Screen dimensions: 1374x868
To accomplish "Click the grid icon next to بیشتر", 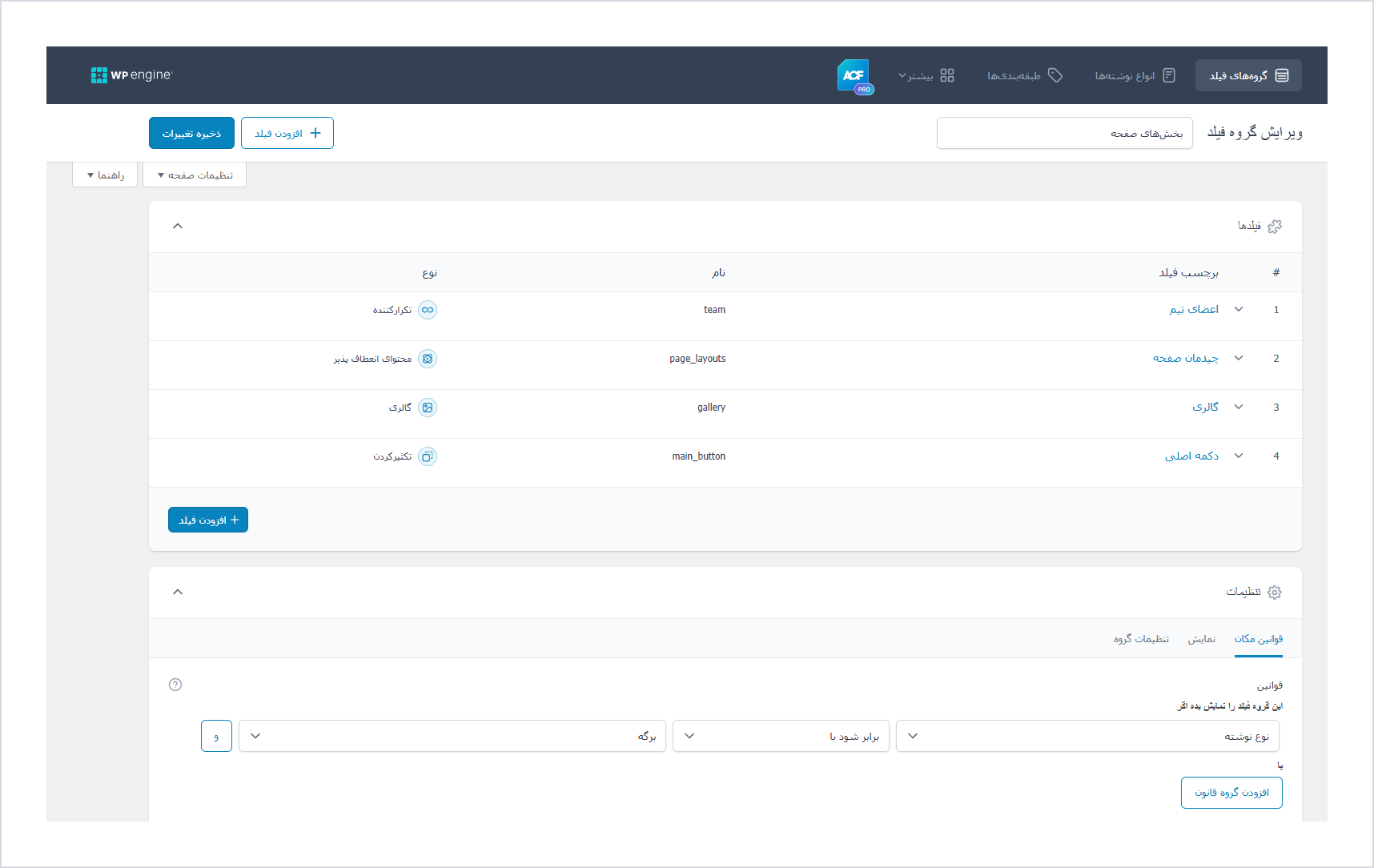I will click(947, 75).
